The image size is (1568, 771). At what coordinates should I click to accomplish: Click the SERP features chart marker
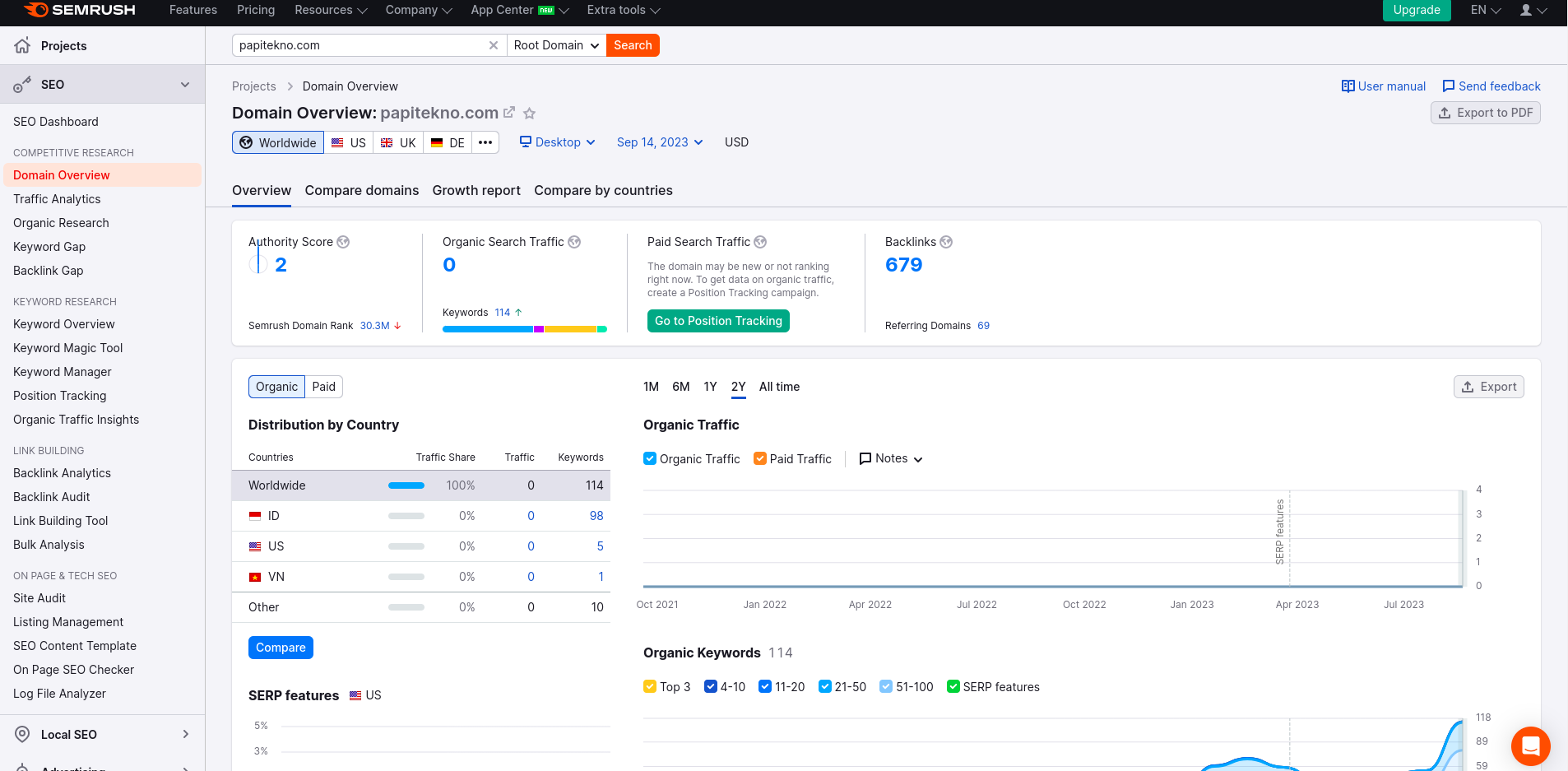1280,532
